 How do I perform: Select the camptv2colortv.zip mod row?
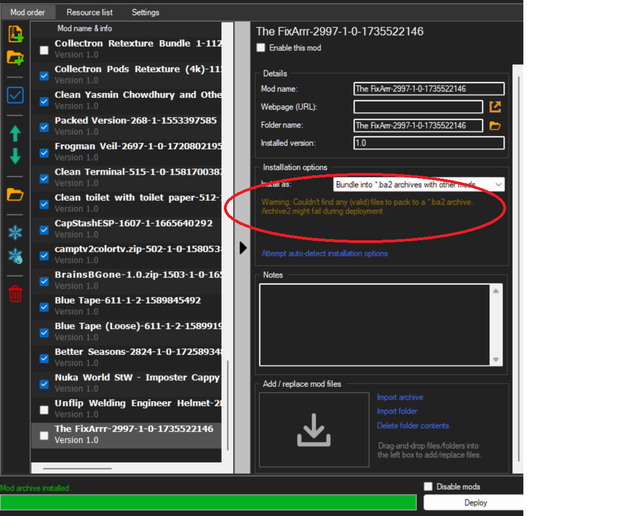127,254
